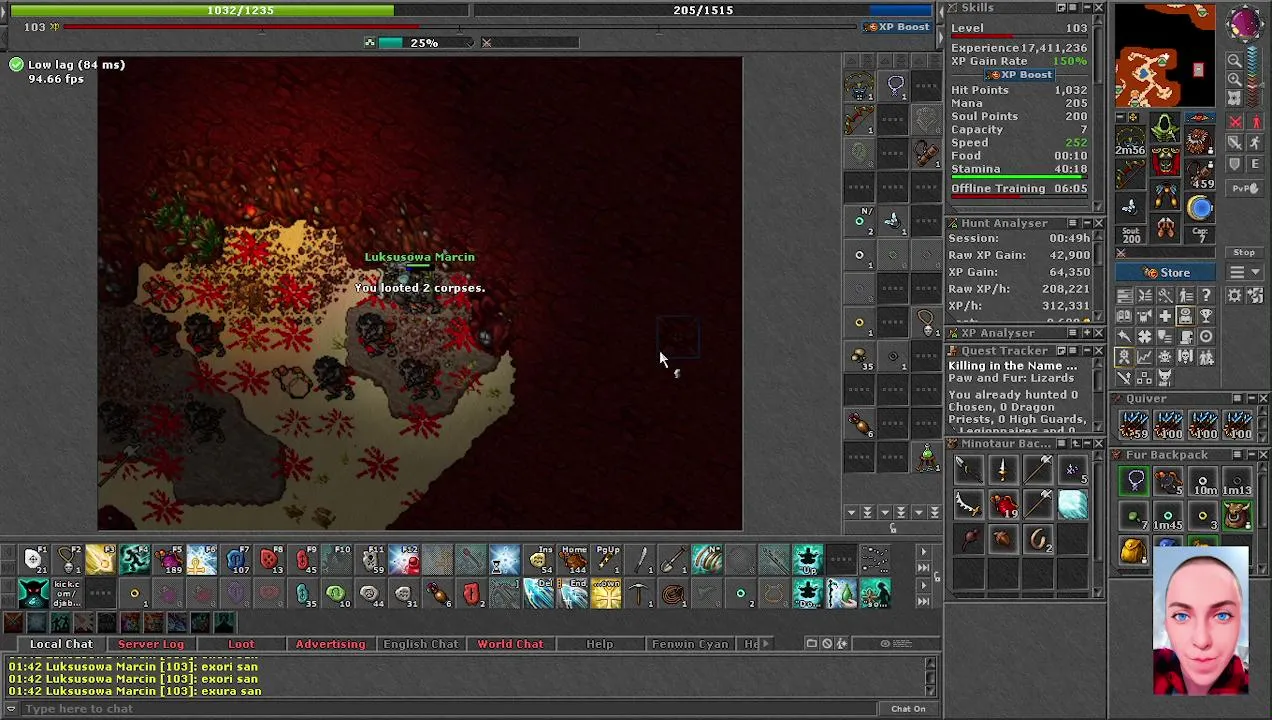Click the bow weapon slot
This screenshot has height=720, width=1272.
coord(1130,174)
